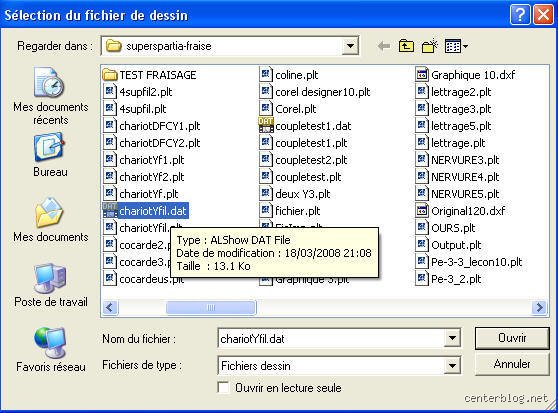Screen dimensions: 558x413
Task: Click in the Nom du fichier field
Action: pyautogui.click(x=331, y=338)
